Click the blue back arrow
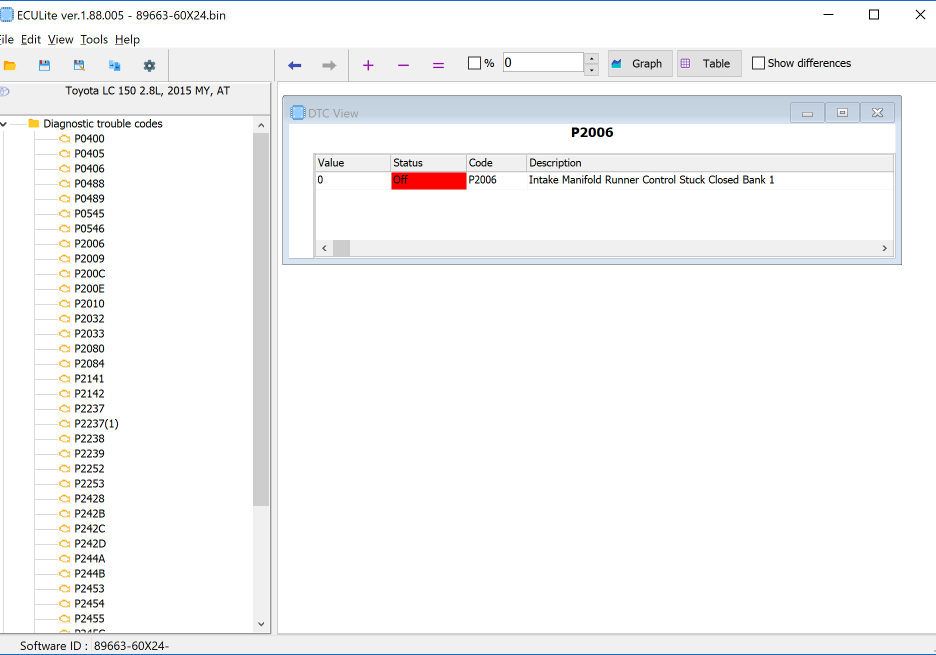936x655 pixels. click(x=294, y=65)
